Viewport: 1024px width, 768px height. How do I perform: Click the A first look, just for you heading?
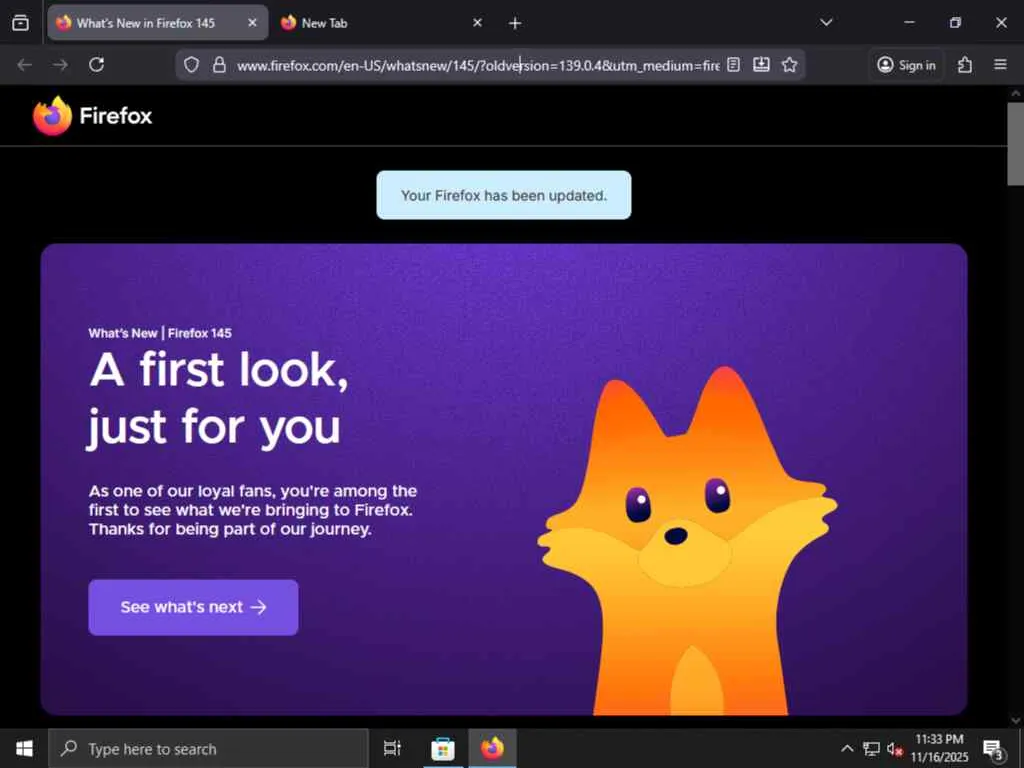coord(218,398)
